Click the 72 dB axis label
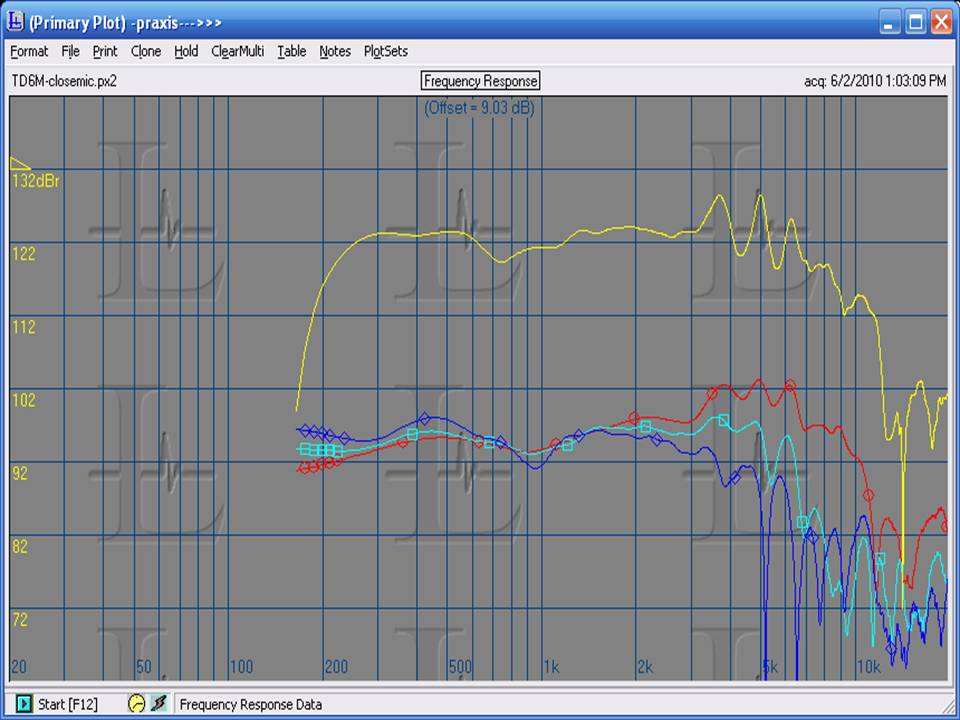The width and height of the screenshot is (960, 720). tap(20, 620)
